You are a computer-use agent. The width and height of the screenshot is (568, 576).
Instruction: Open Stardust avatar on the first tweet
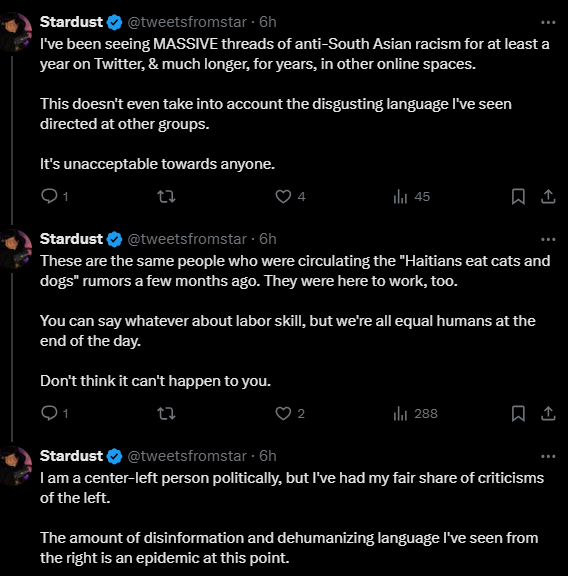pyautogui.click(x=15, y=32)
